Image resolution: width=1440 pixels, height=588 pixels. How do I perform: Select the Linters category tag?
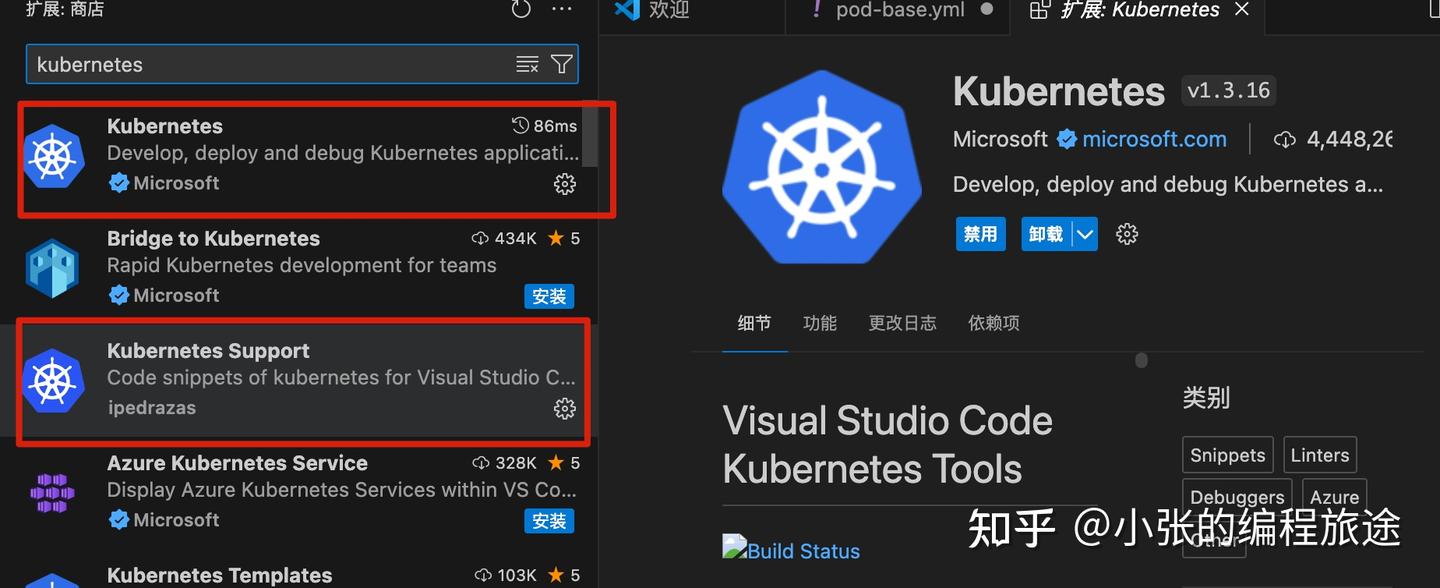click(x=1320, y=455)
